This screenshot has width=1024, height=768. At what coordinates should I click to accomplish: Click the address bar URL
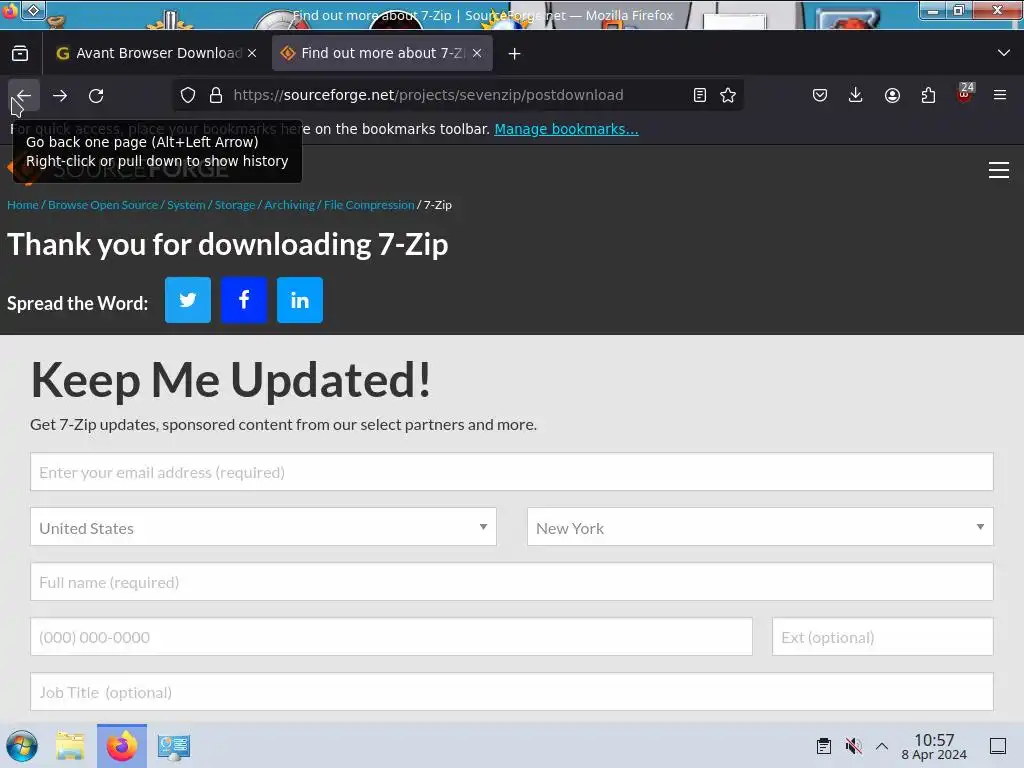(x=428, y=95)
